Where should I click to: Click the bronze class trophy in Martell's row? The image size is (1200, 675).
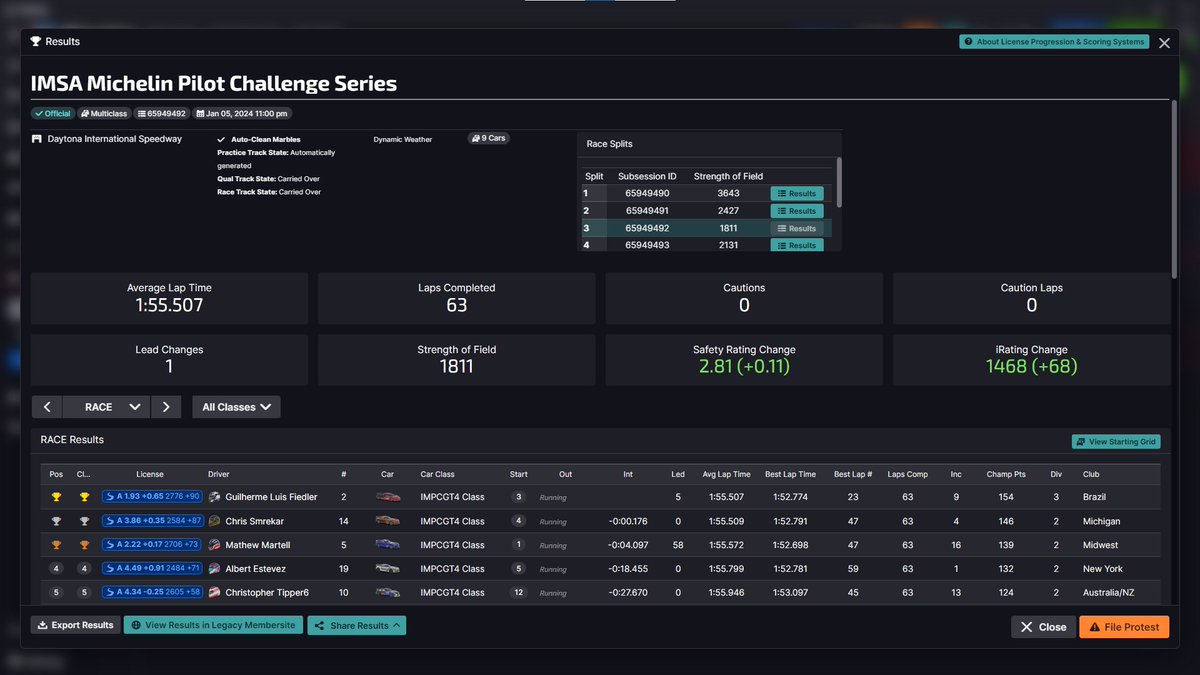click(x=85, y=545)
